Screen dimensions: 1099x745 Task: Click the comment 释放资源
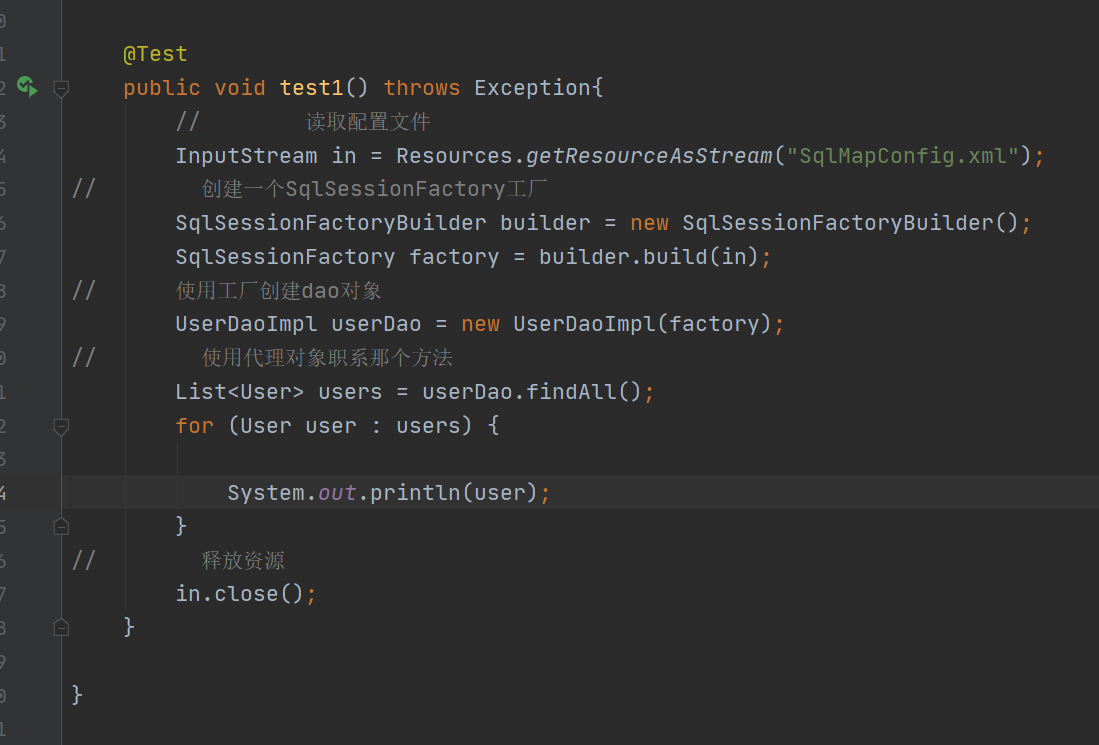click(243, 560)
